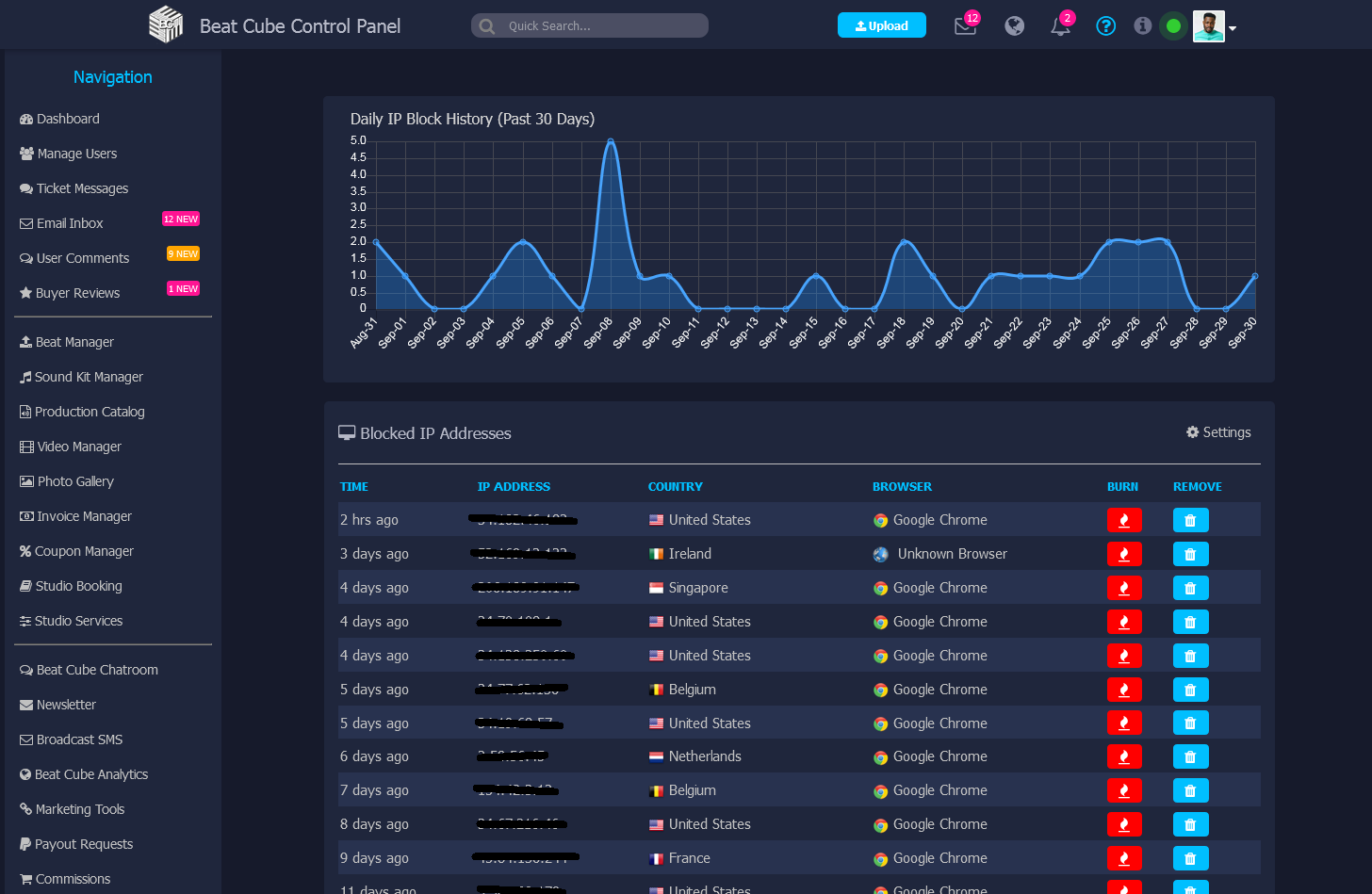Viewport: 1372px width, 894px height.
Task: Open Email Inbox in navigation
Action: coord(70,223)
